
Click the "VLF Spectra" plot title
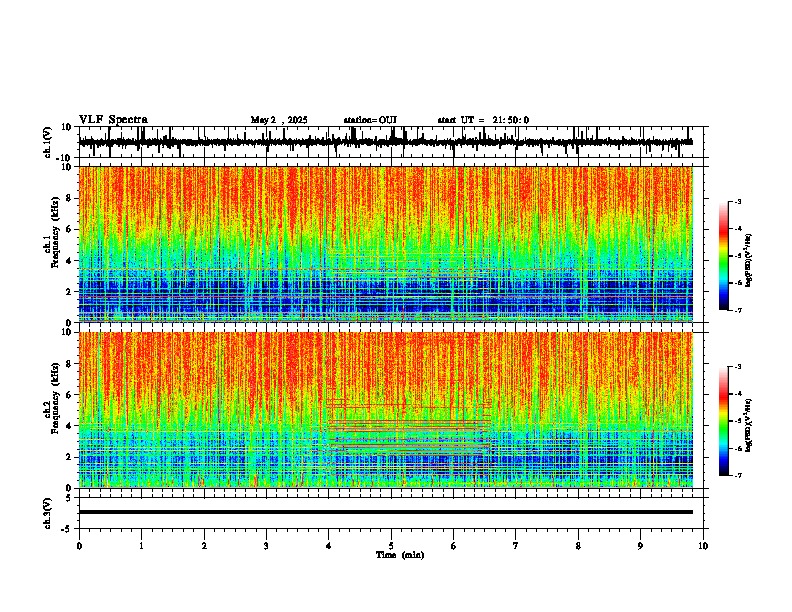click(113, 120)
